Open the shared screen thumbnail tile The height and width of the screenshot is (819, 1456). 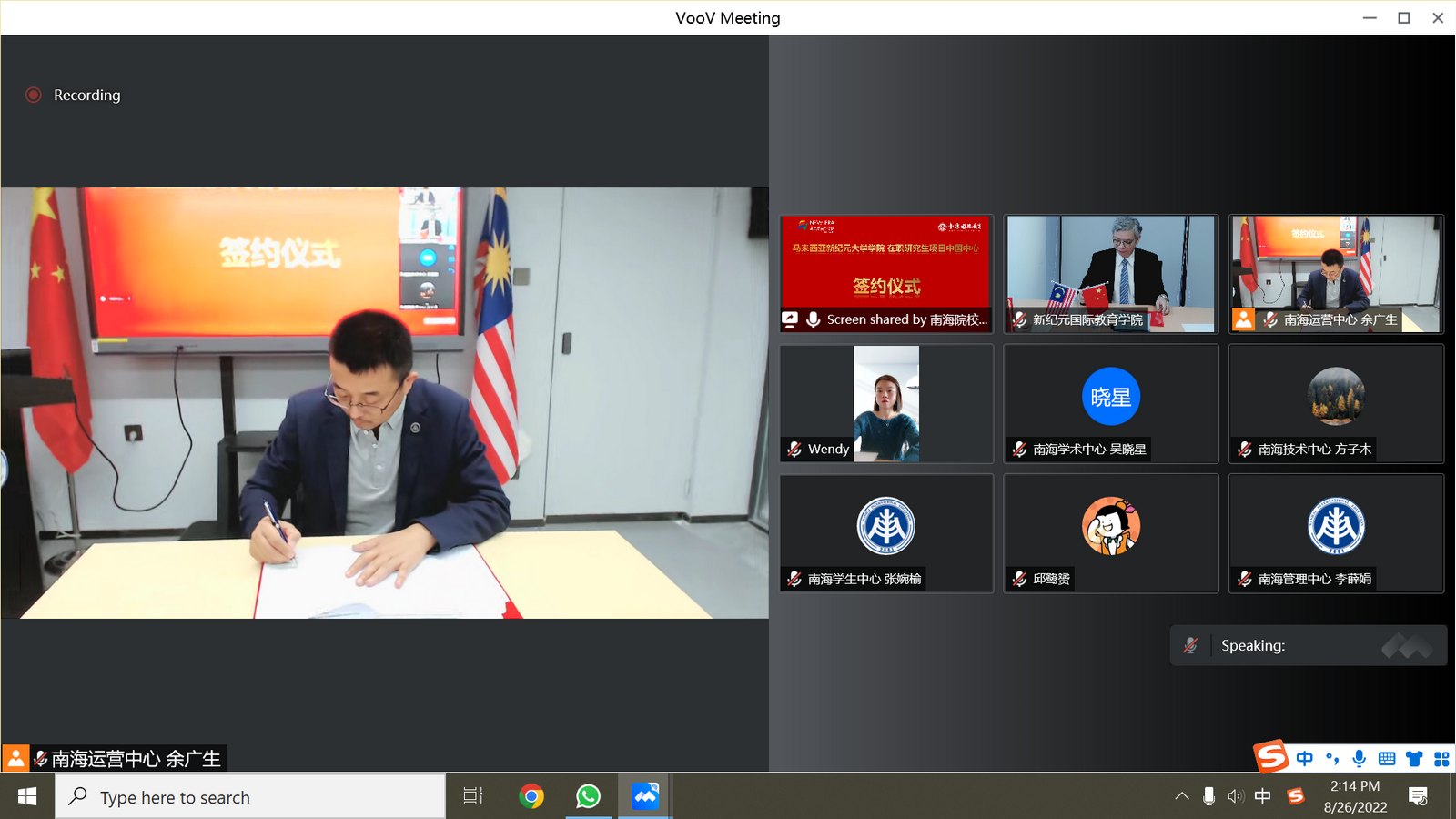pos(886,274)
